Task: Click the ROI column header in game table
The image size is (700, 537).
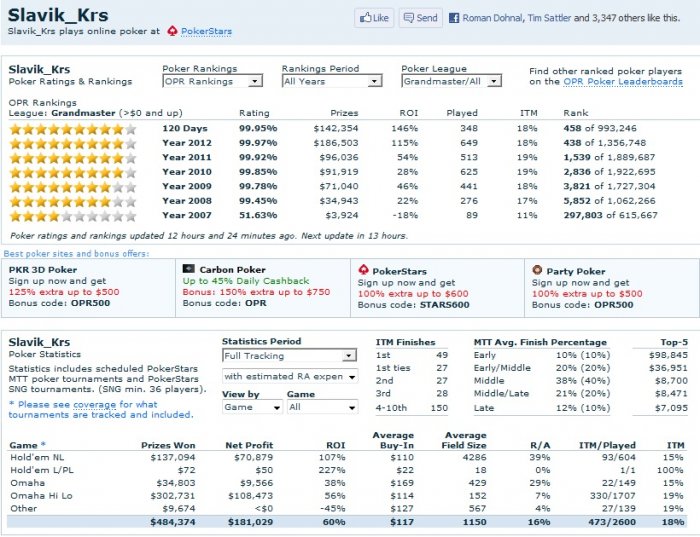Action: tap(336, 445)
